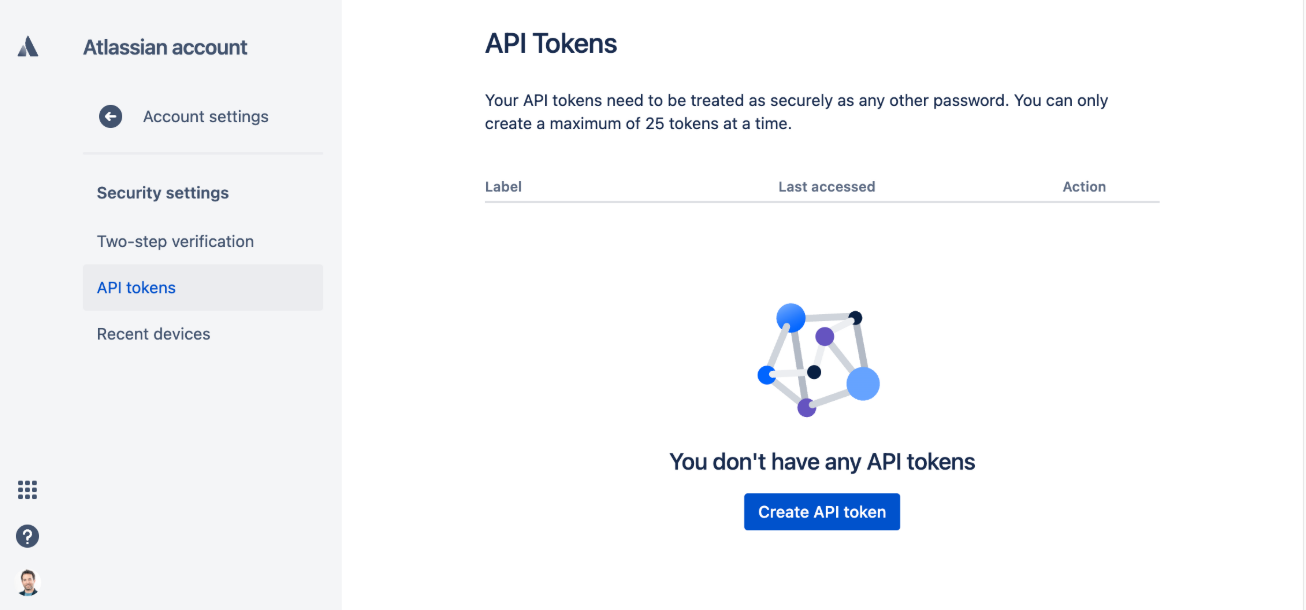
Task: Open Recent devices settings
Action: pos(153,333)
